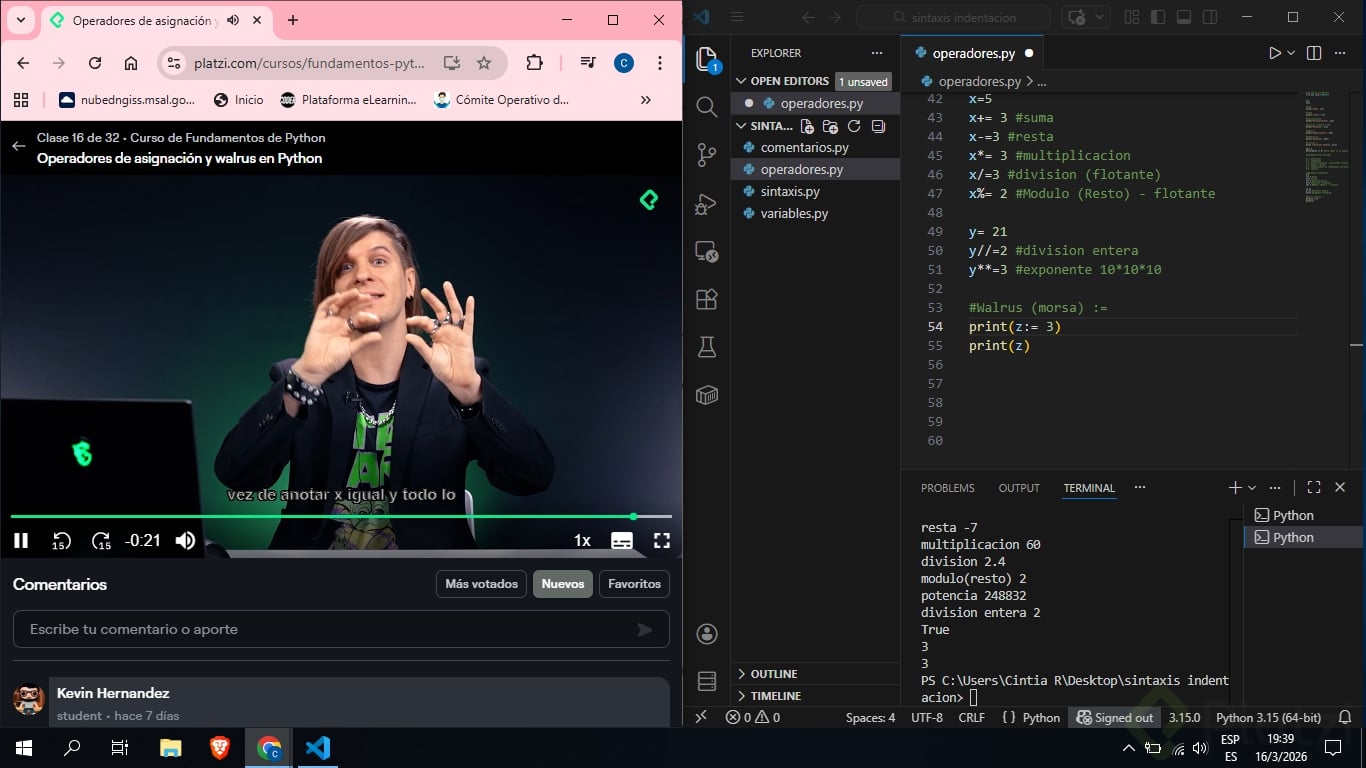Open the Copilot chat dropdown in title bar
1366x768 pixels.
click(x=1101, y=17)
